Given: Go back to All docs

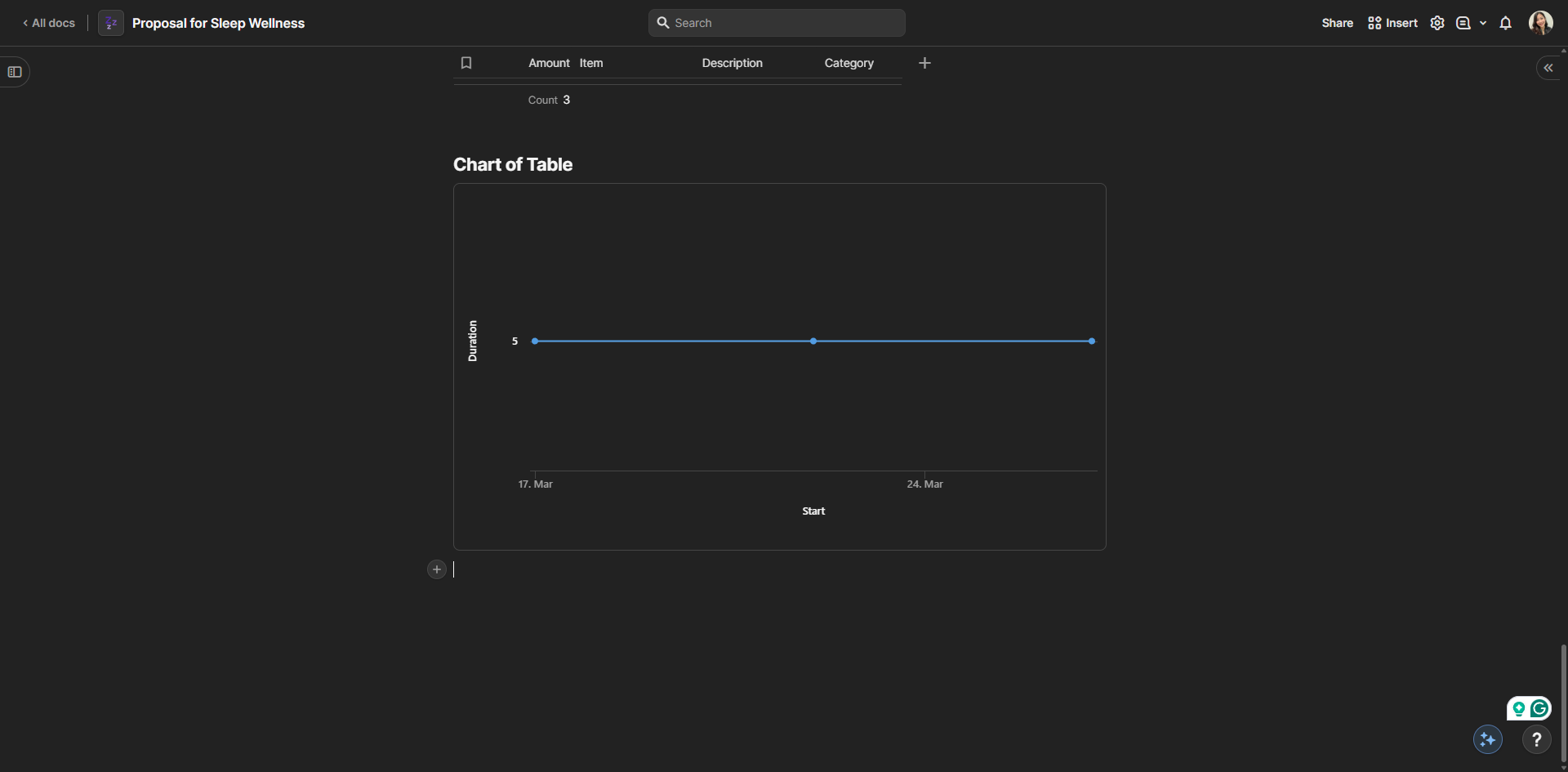Looking at the screenshot, I should [49, 23].
